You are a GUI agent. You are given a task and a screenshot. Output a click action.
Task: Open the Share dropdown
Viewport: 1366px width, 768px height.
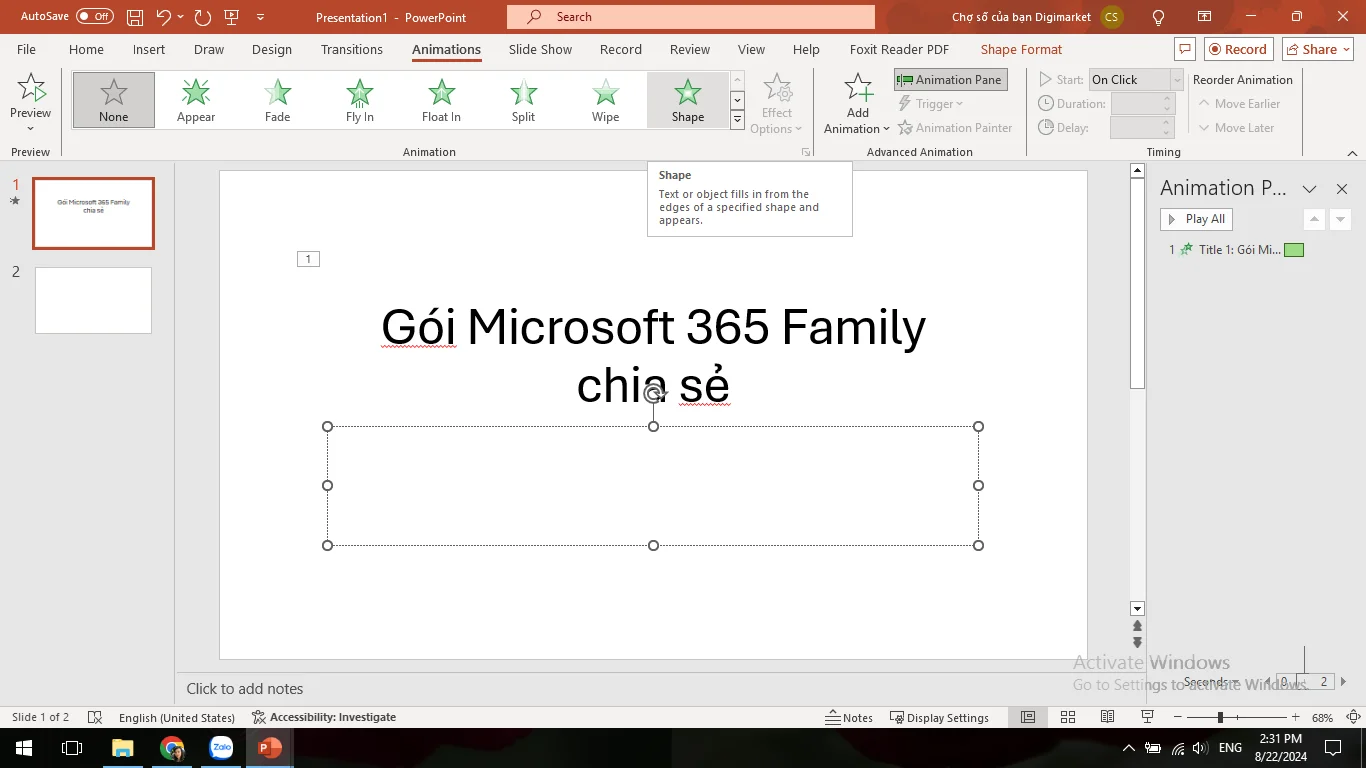[x=1318, y=49]
